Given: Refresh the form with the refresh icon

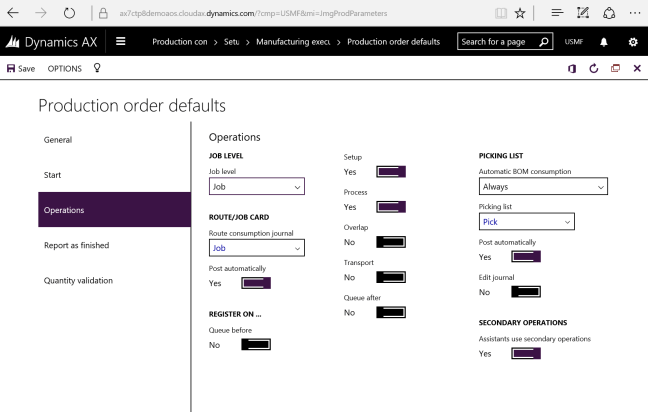Looking at the screenshot, I should click(x=594, y=68).
